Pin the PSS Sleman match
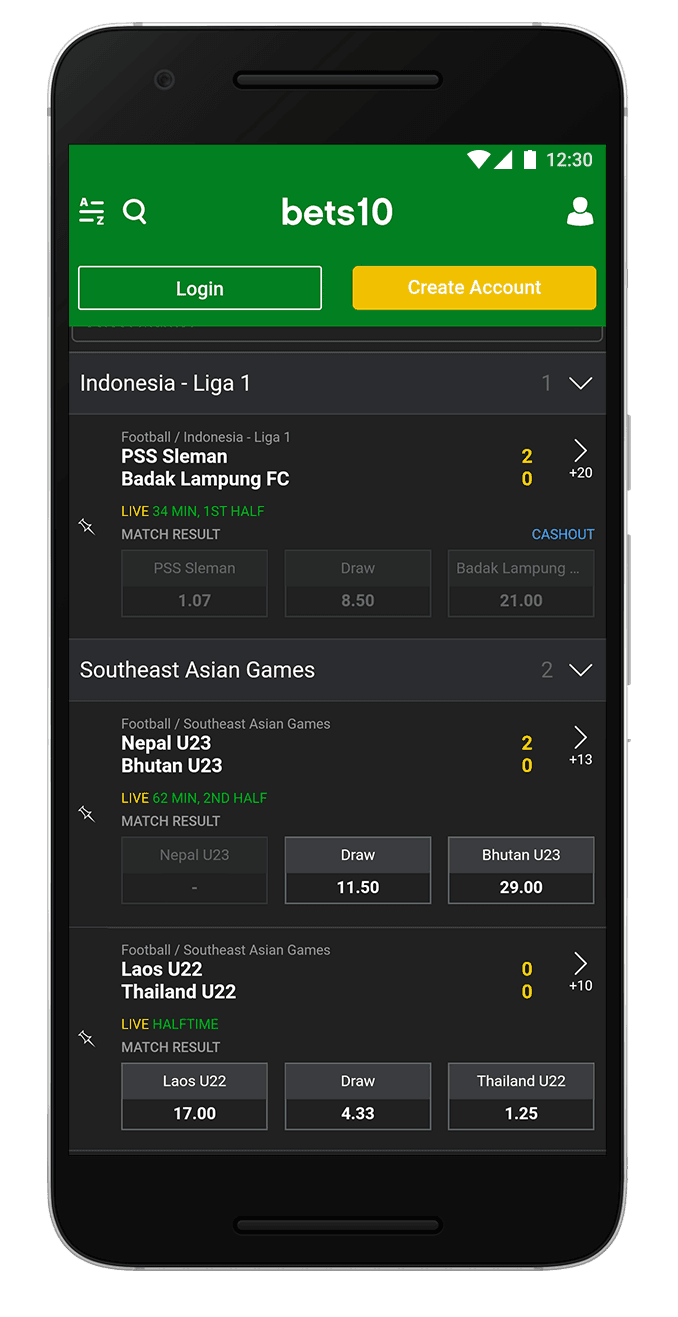Image resolution: width=678 pixels, height=1317 pixels. [87, 527]
